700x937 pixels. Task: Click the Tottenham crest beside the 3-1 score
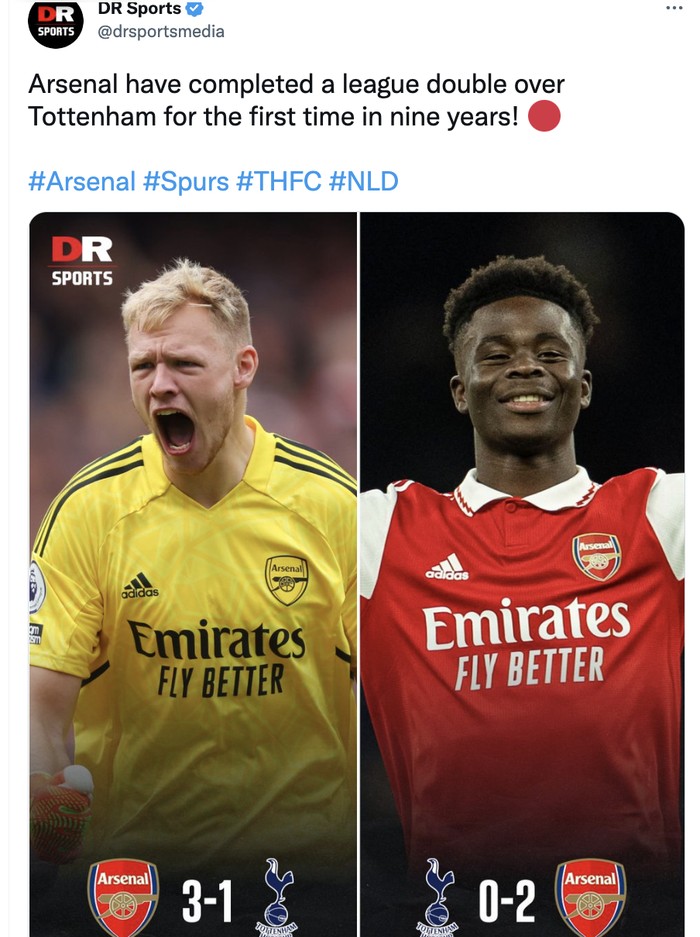[x=278, y=895]
